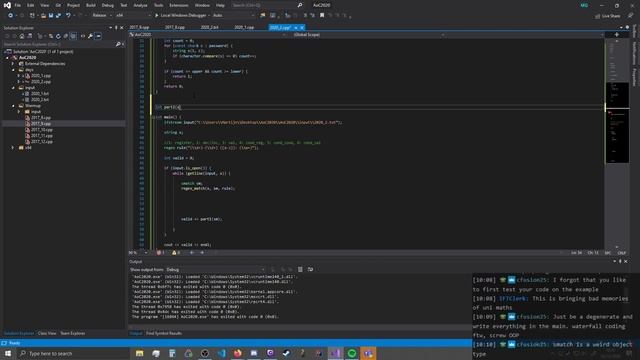Click the warnings indicator in editor footer
The width and height of the screenshot is (640, 360).
pyautogui.click(x=176, y=253)
